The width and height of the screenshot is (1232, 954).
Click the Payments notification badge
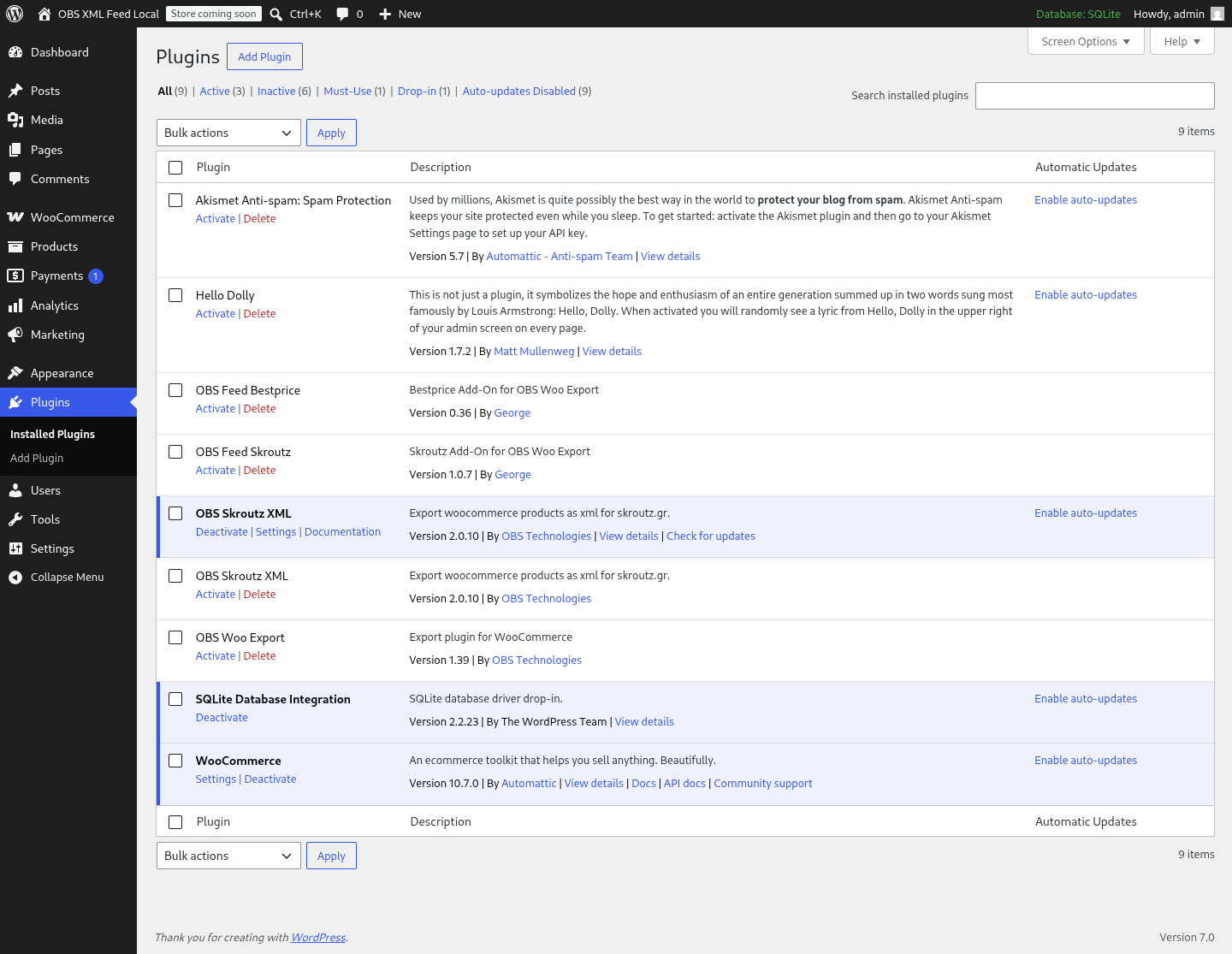click(x=96, y=276)
